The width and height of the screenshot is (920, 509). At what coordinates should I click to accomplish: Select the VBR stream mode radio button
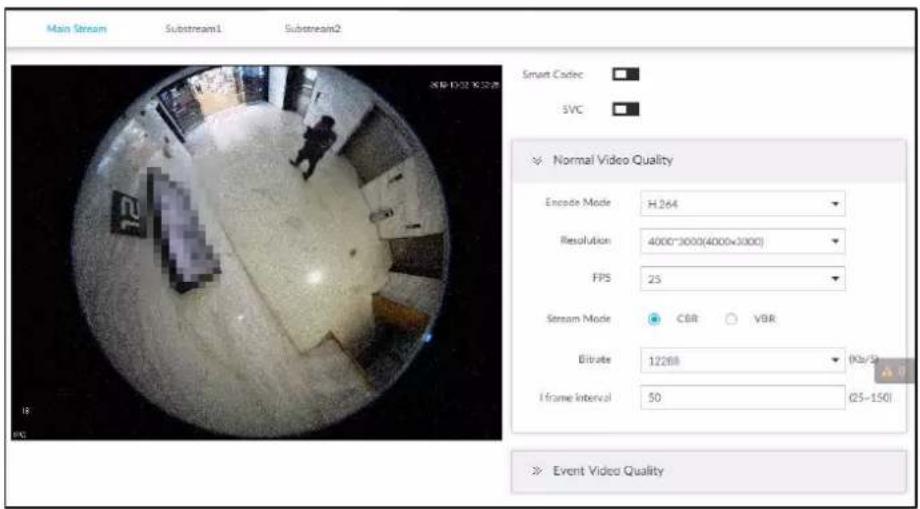(x=731, y=319)
